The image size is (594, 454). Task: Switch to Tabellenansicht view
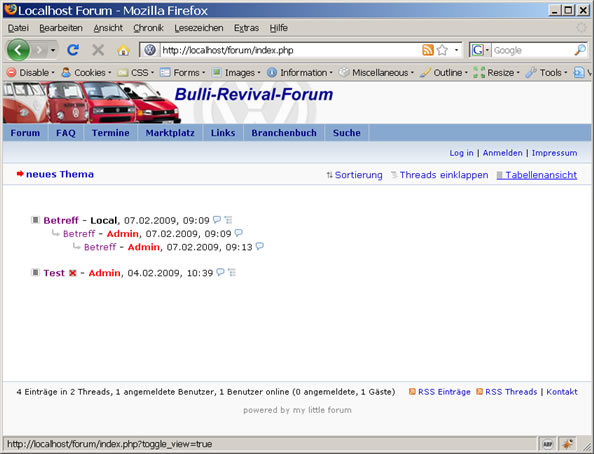[537, 175]
